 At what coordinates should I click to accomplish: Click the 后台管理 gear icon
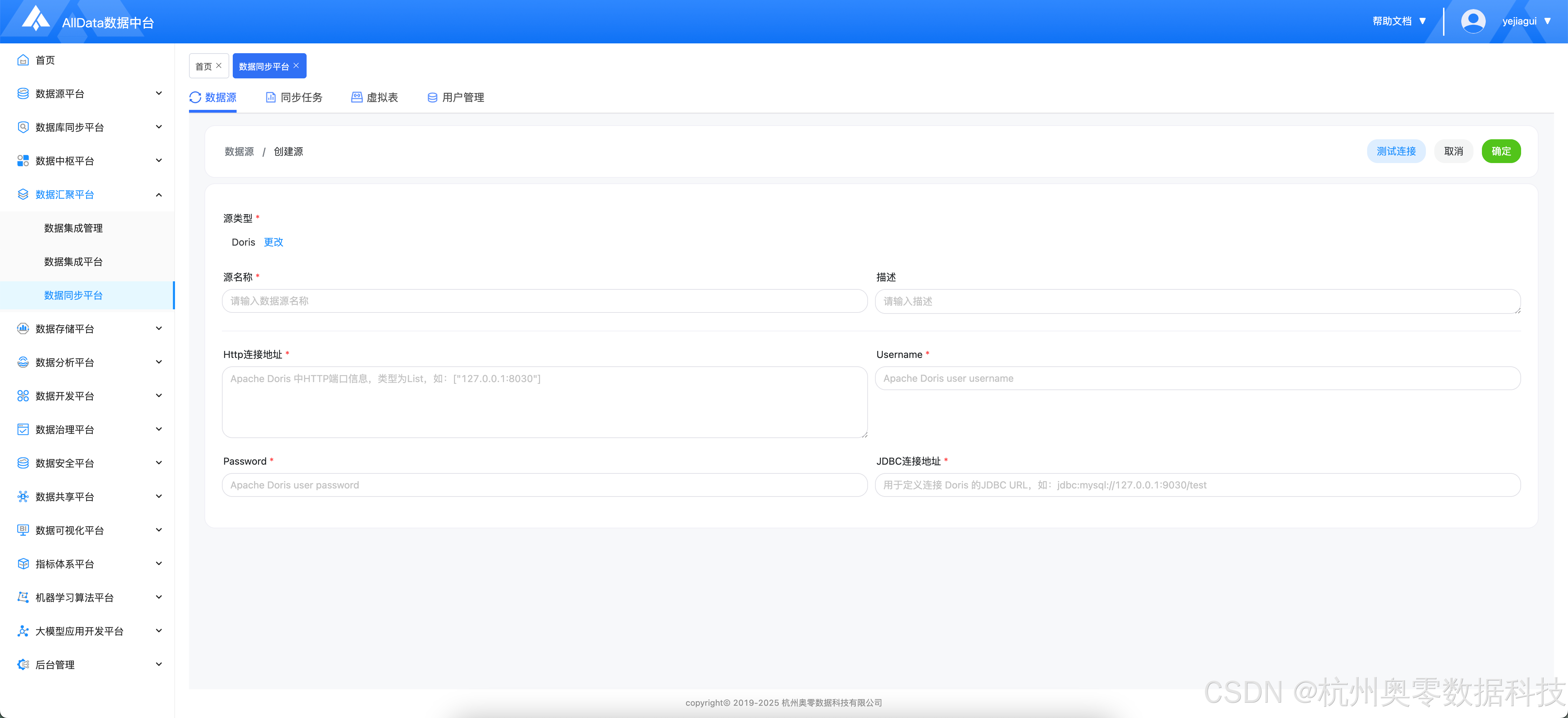point(23,664)
